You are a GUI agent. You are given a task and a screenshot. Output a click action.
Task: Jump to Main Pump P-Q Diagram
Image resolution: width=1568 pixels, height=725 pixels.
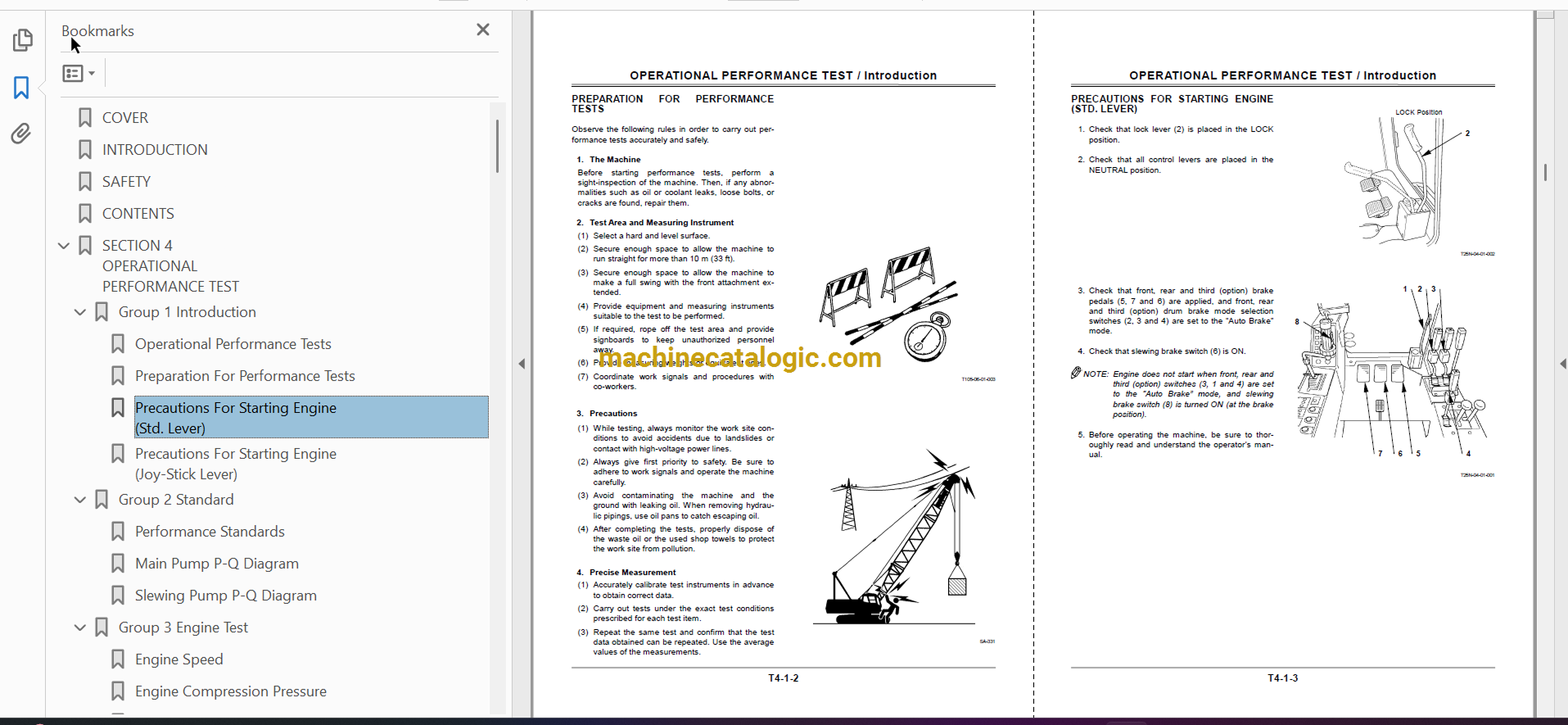coord(217,564)
